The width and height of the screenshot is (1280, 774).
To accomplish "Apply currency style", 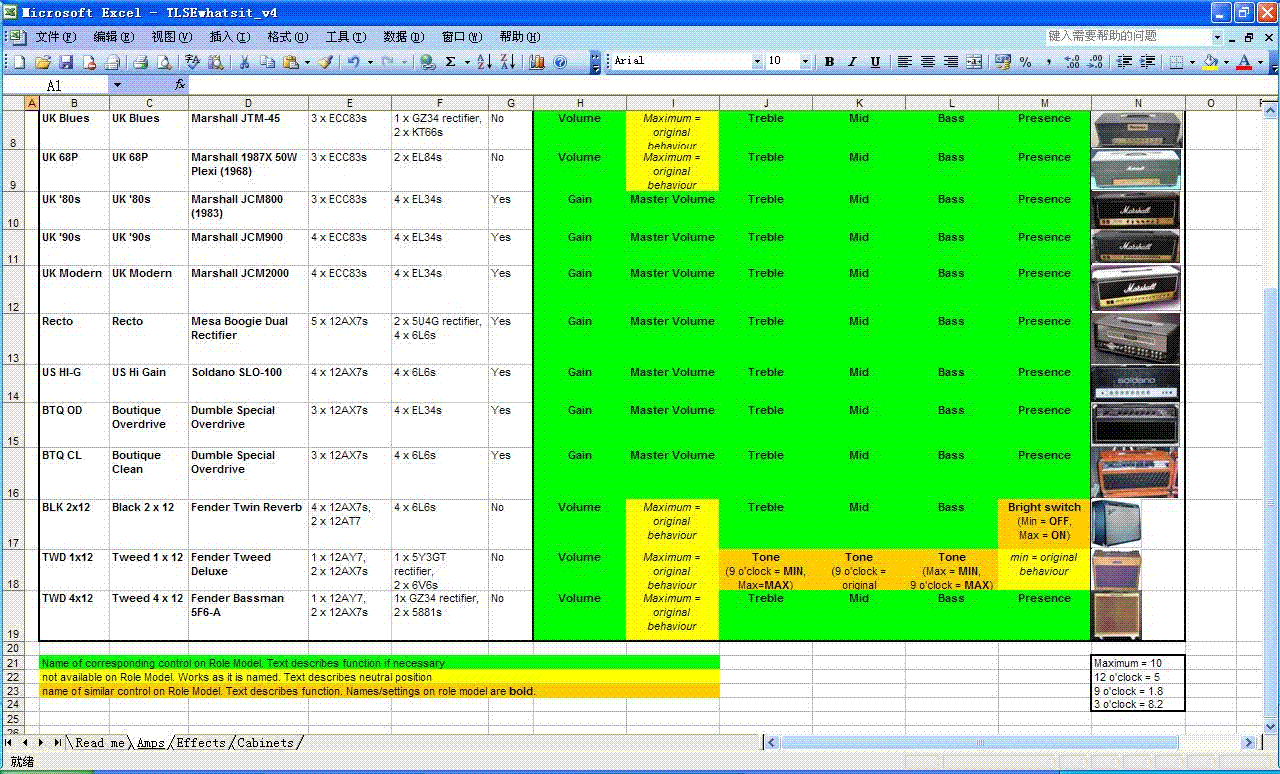I will pos(1003,62).
